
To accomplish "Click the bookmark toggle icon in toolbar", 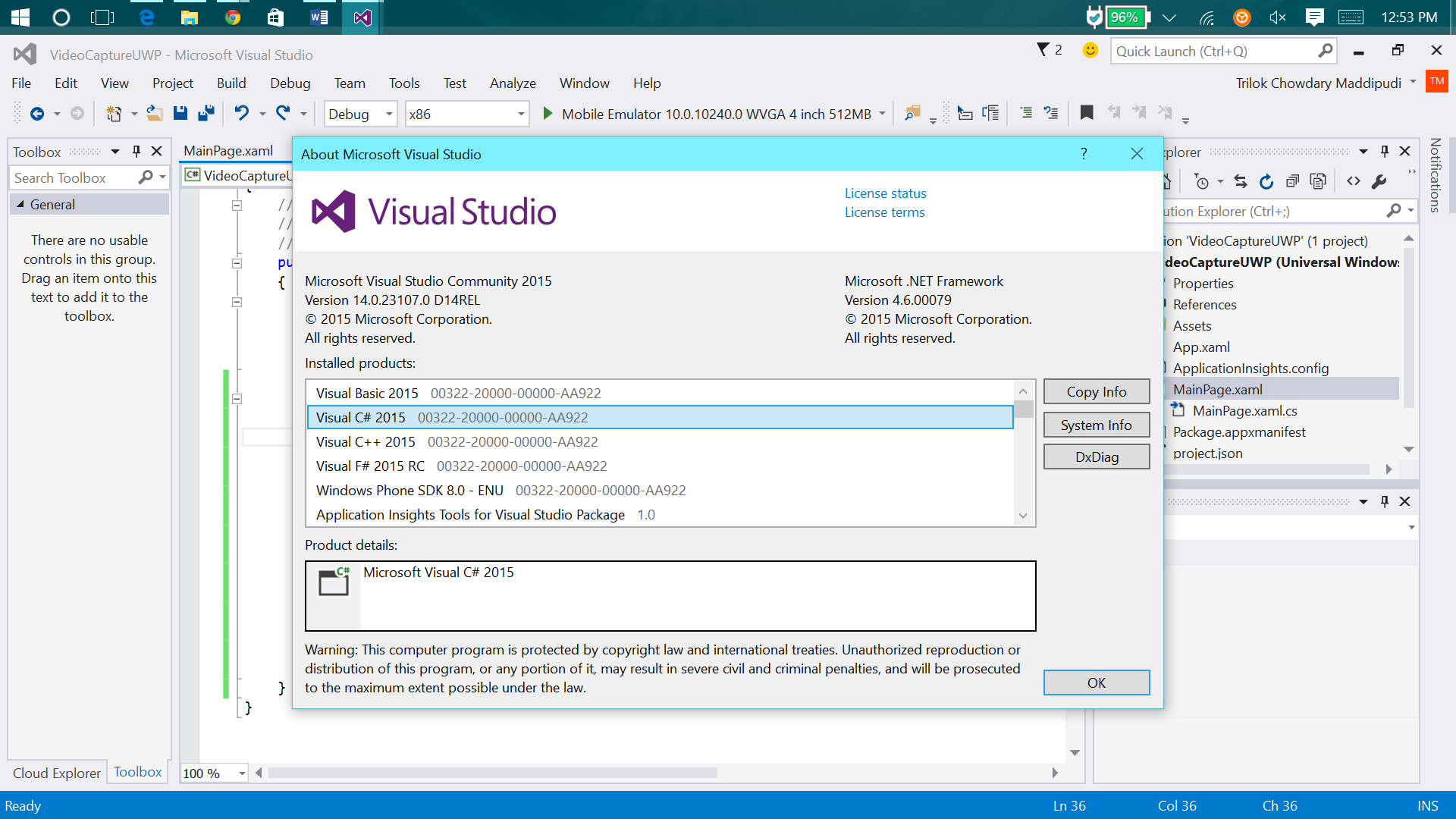I will pyautogui.click(x=1086, y=113).
